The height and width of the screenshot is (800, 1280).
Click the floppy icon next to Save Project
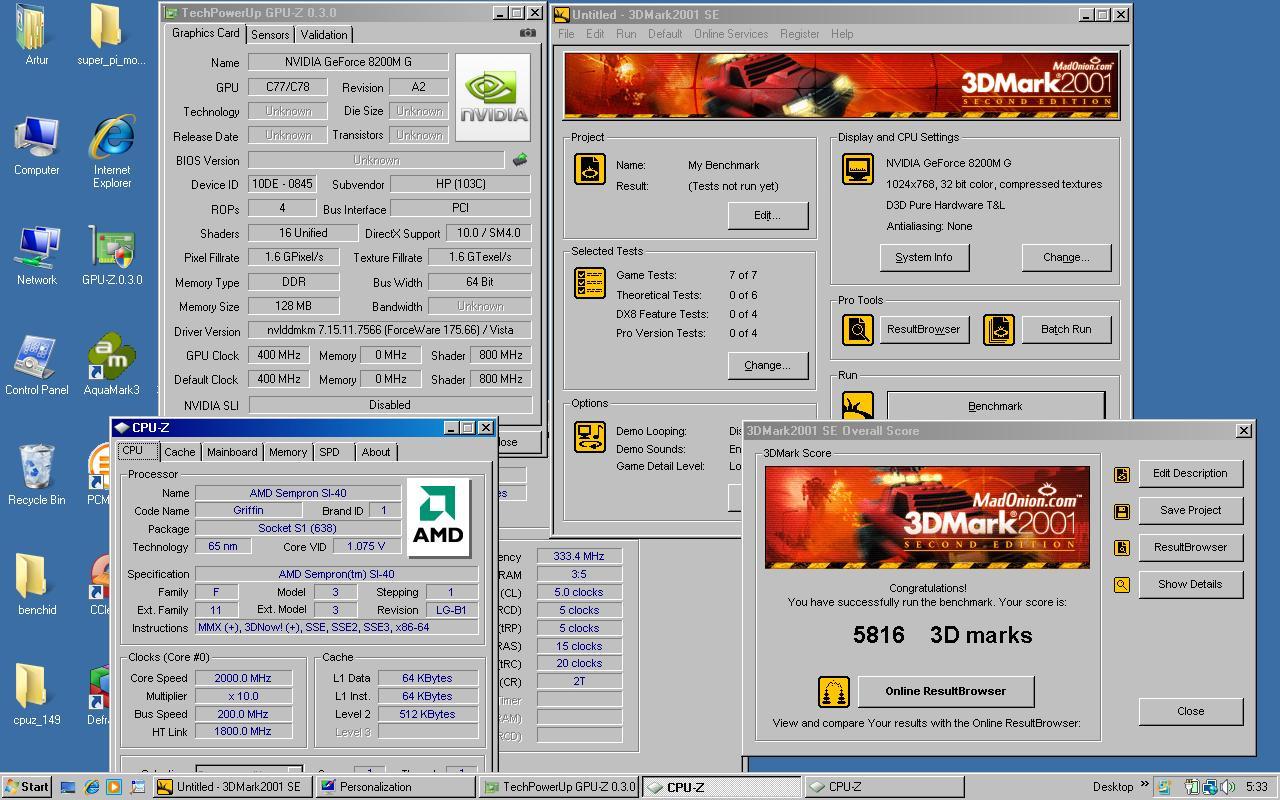[x=1122, y=511]
